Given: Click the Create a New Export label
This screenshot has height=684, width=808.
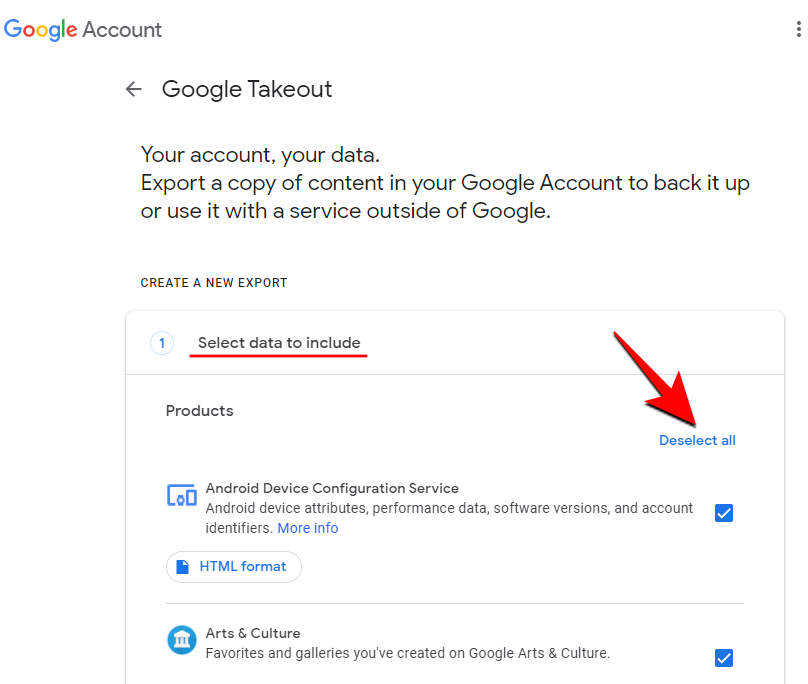Looking at the screenshot, I should click(214, 283).
